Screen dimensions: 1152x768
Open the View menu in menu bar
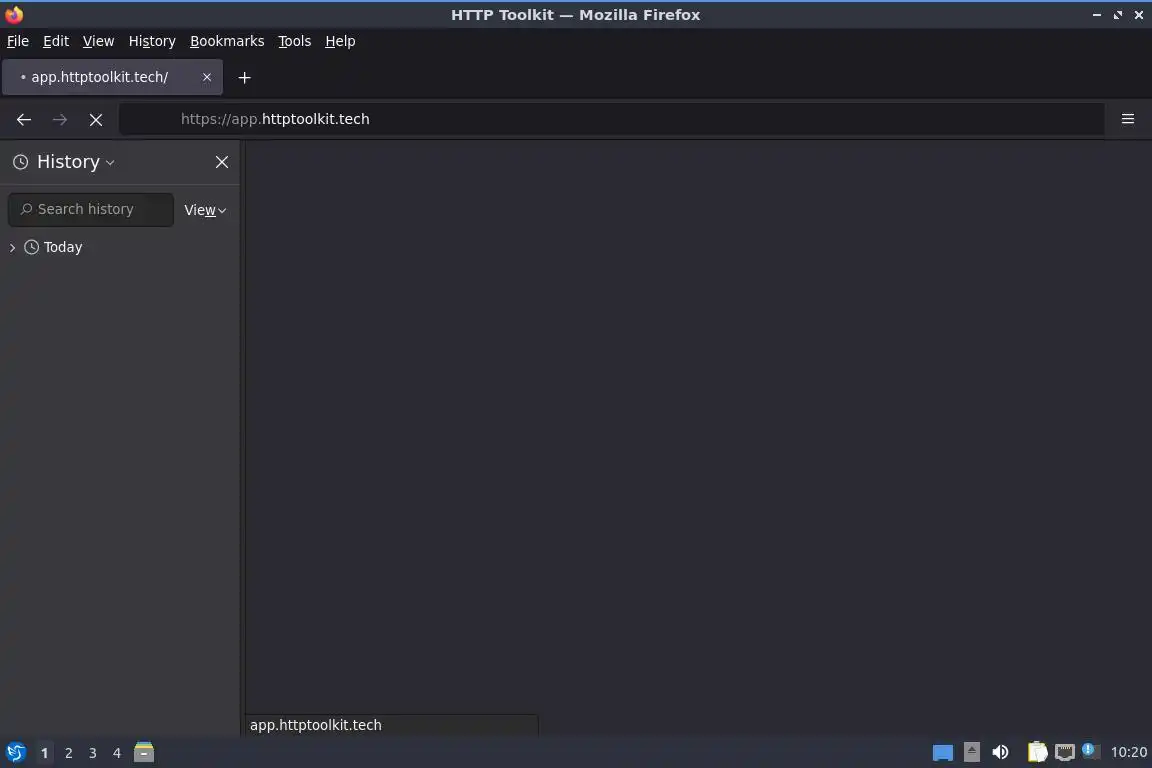pyautogui.click(x=98, y=41)
